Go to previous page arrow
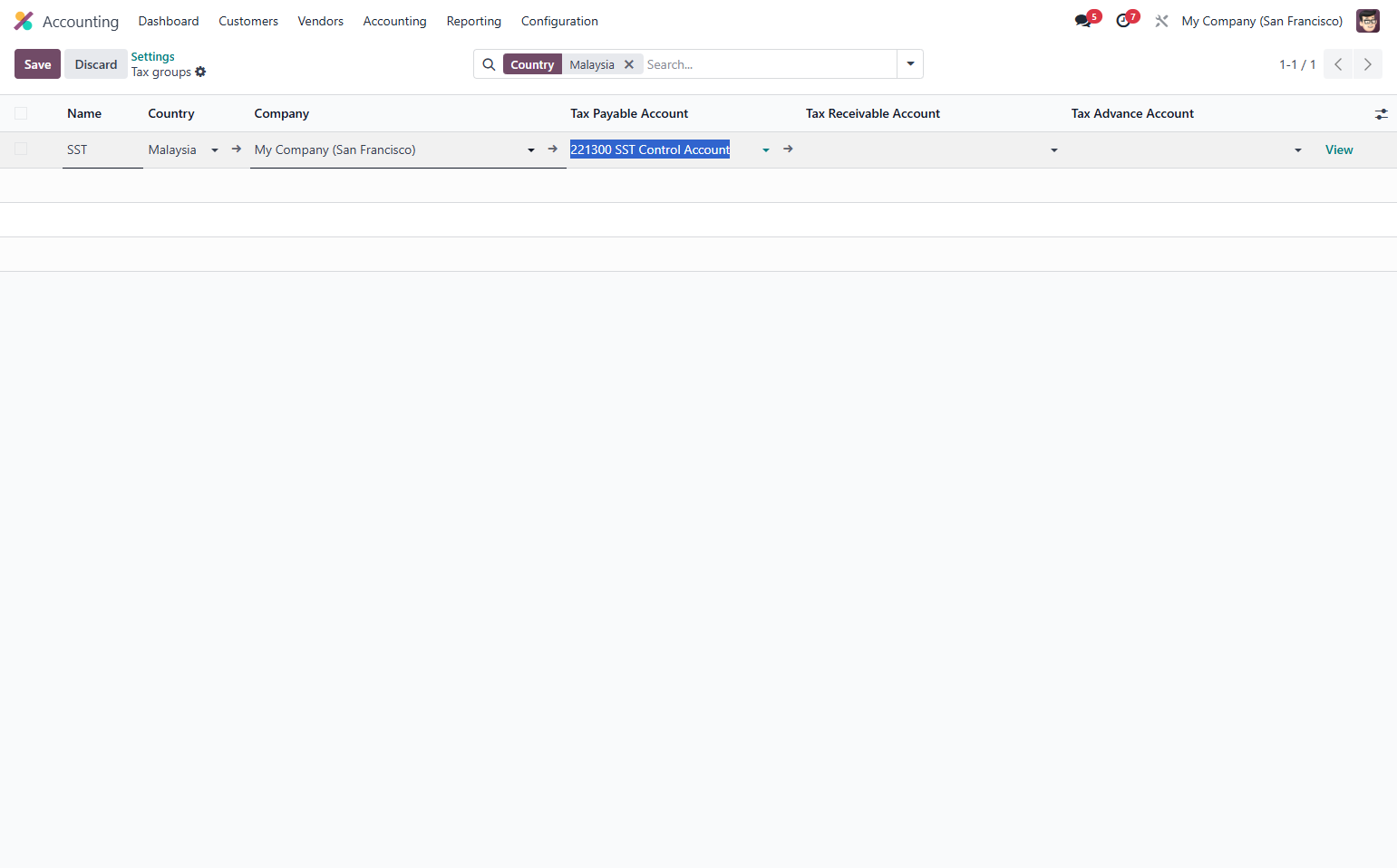Image resolution: width=1397 pixels, height=868 pixels. tap(1338, 64)
